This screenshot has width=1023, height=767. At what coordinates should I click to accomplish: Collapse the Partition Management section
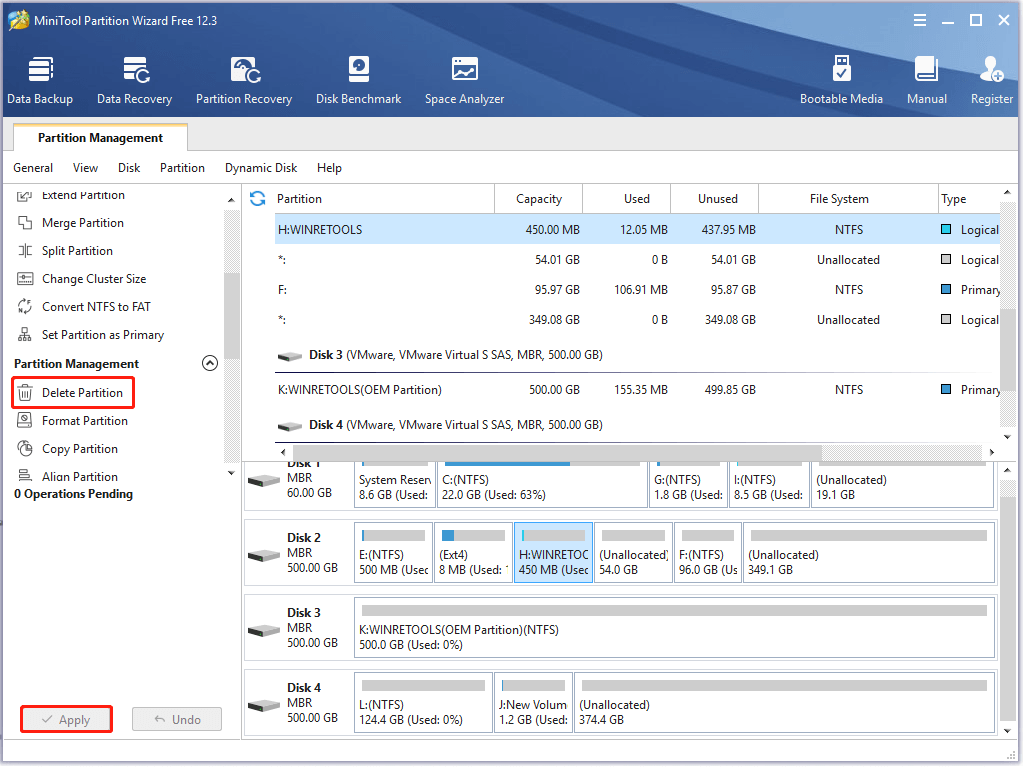(x=209, y=363)
